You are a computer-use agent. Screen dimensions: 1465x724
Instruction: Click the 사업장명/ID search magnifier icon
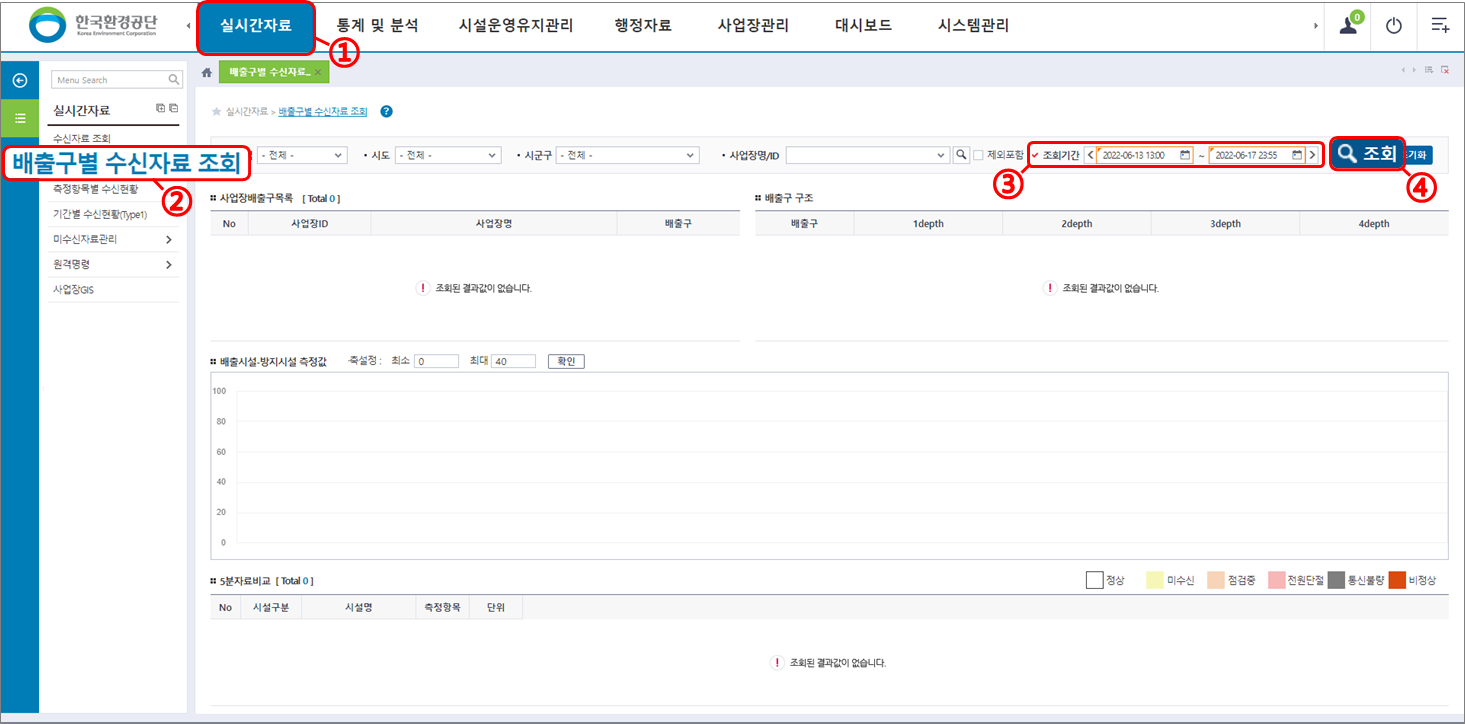tap(961, 155)
